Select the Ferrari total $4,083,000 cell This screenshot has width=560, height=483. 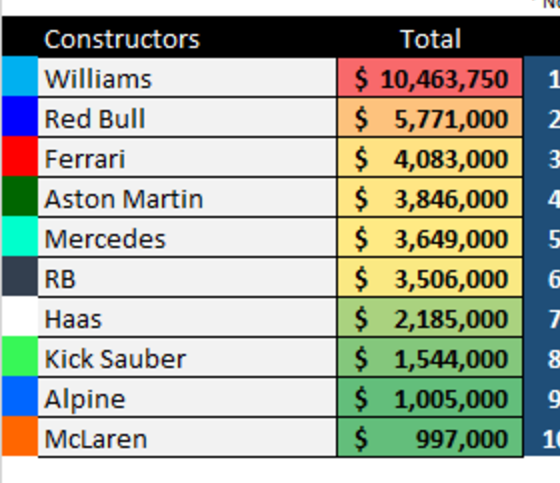pyautogui.click(x=430, y=157)
